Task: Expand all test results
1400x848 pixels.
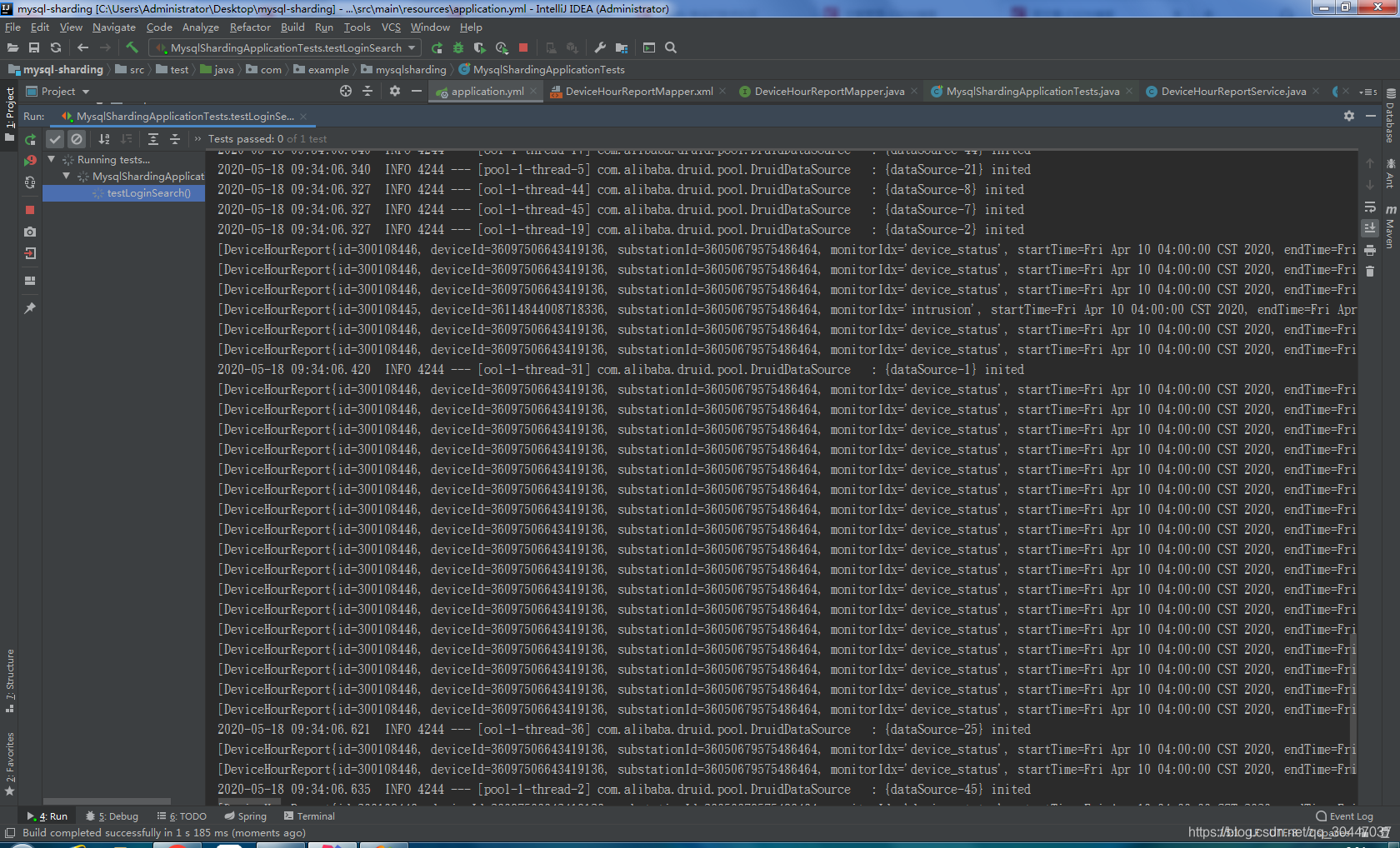Action: click(153, 139)
